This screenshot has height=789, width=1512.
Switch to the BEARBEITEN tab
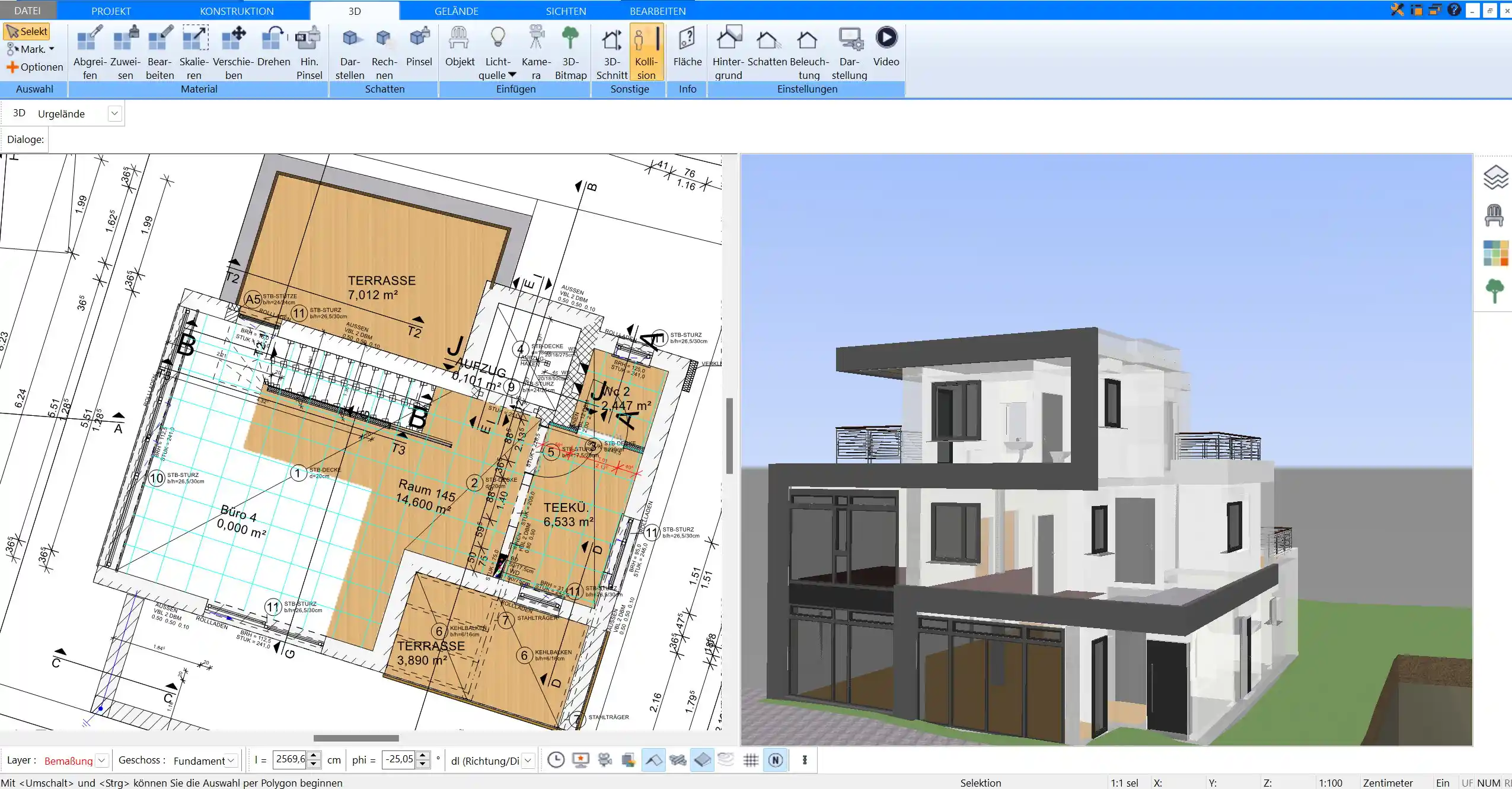click(658, 11)
